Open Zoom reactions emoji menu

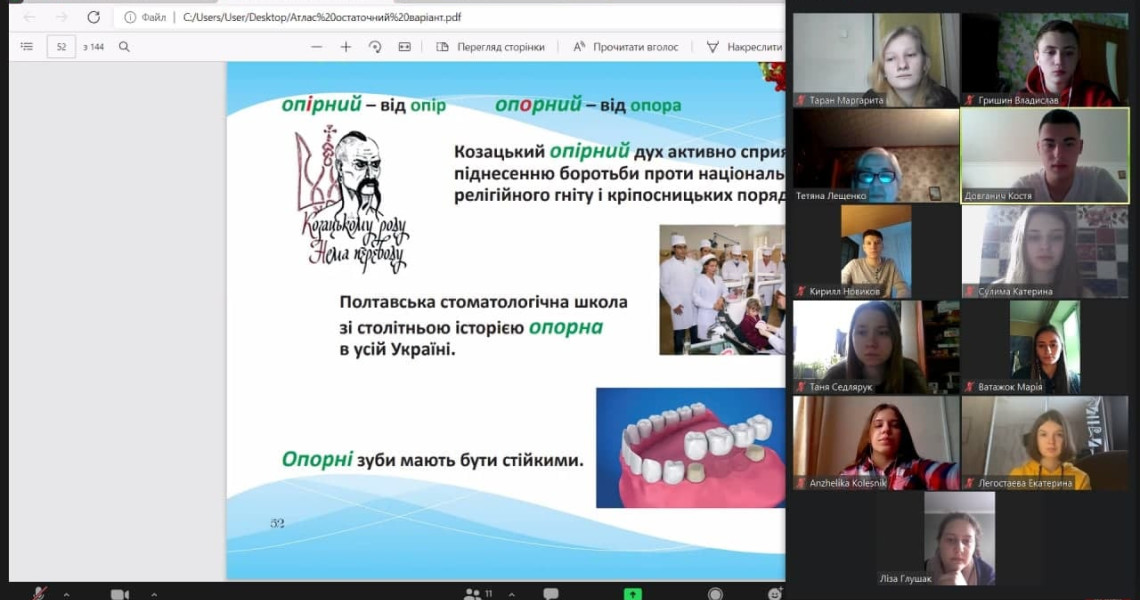tap(775, 594)
